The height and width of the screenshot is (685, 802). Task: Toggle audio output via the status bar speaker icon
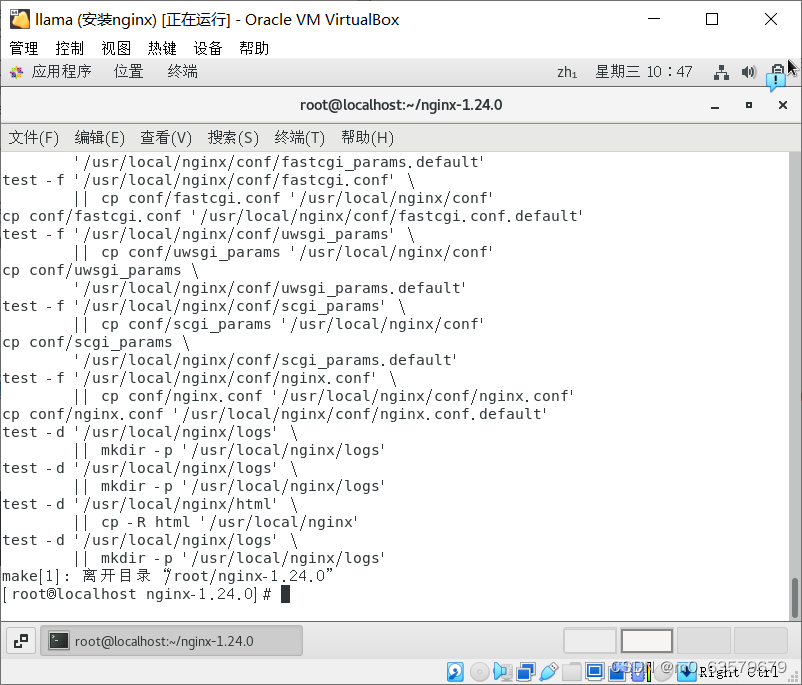(x=503, y=671)
